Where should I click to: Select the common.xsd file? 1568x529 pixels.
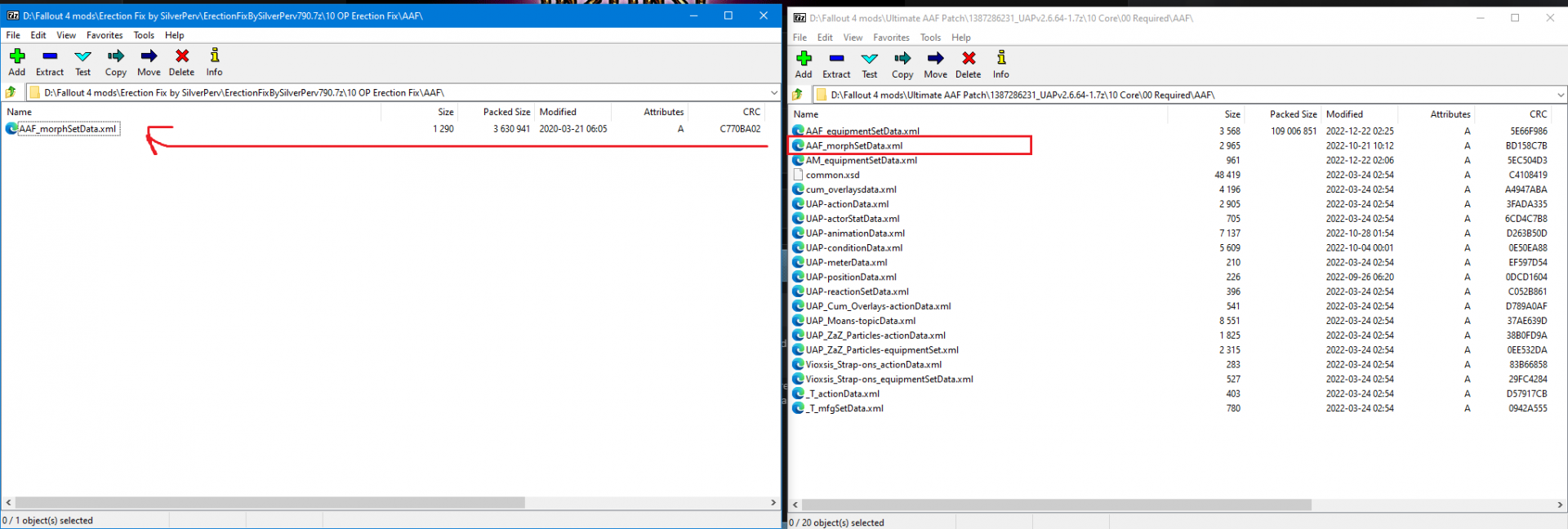click(832, 175)
